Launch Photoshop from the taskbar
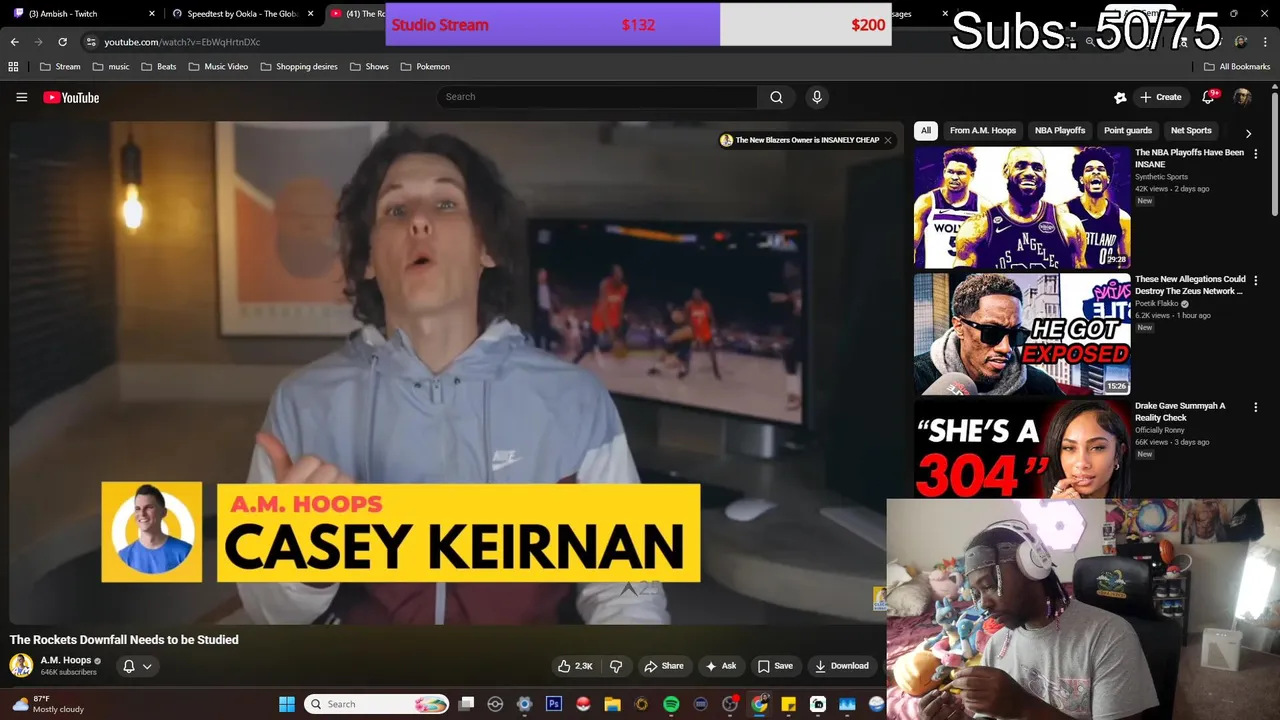This screenshot has width=1280, height=720. 554,704
